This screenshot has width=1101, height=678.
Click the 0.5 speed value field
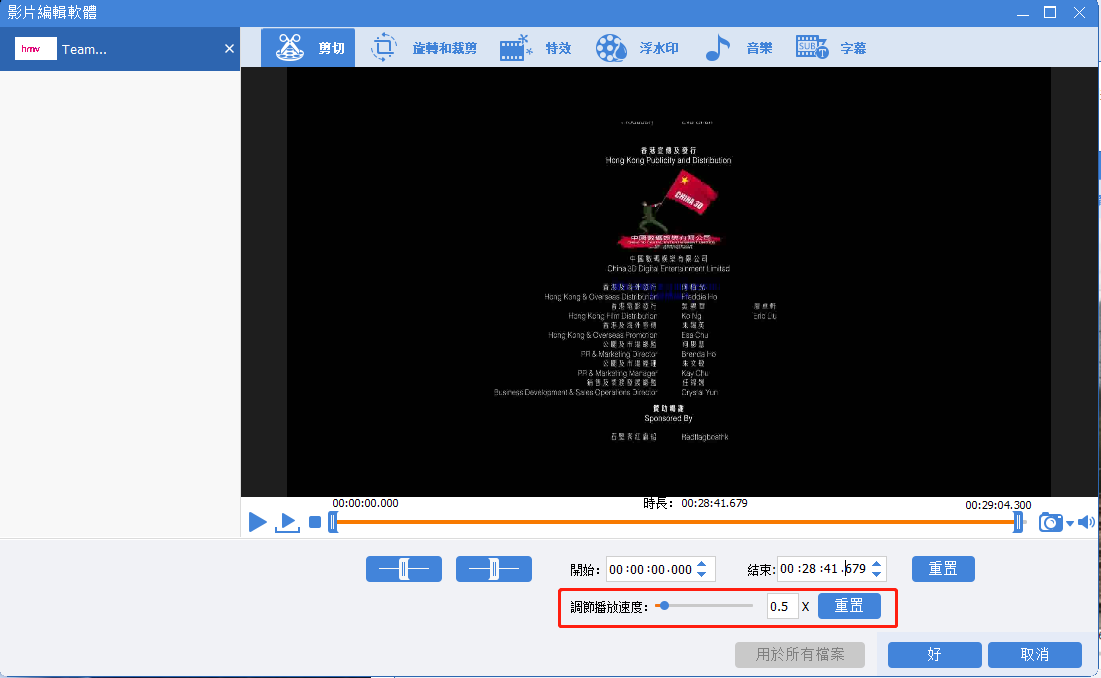pos(782,606)
